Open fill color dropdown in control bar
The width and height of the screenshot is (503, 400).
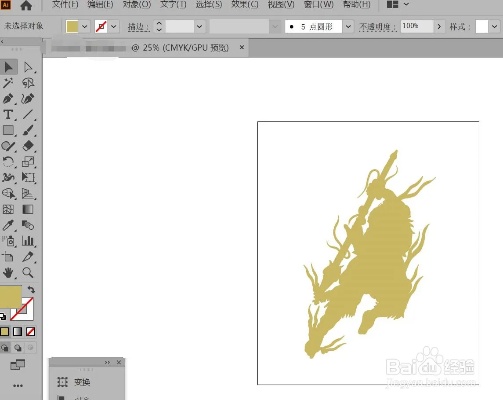click(84, 26)
